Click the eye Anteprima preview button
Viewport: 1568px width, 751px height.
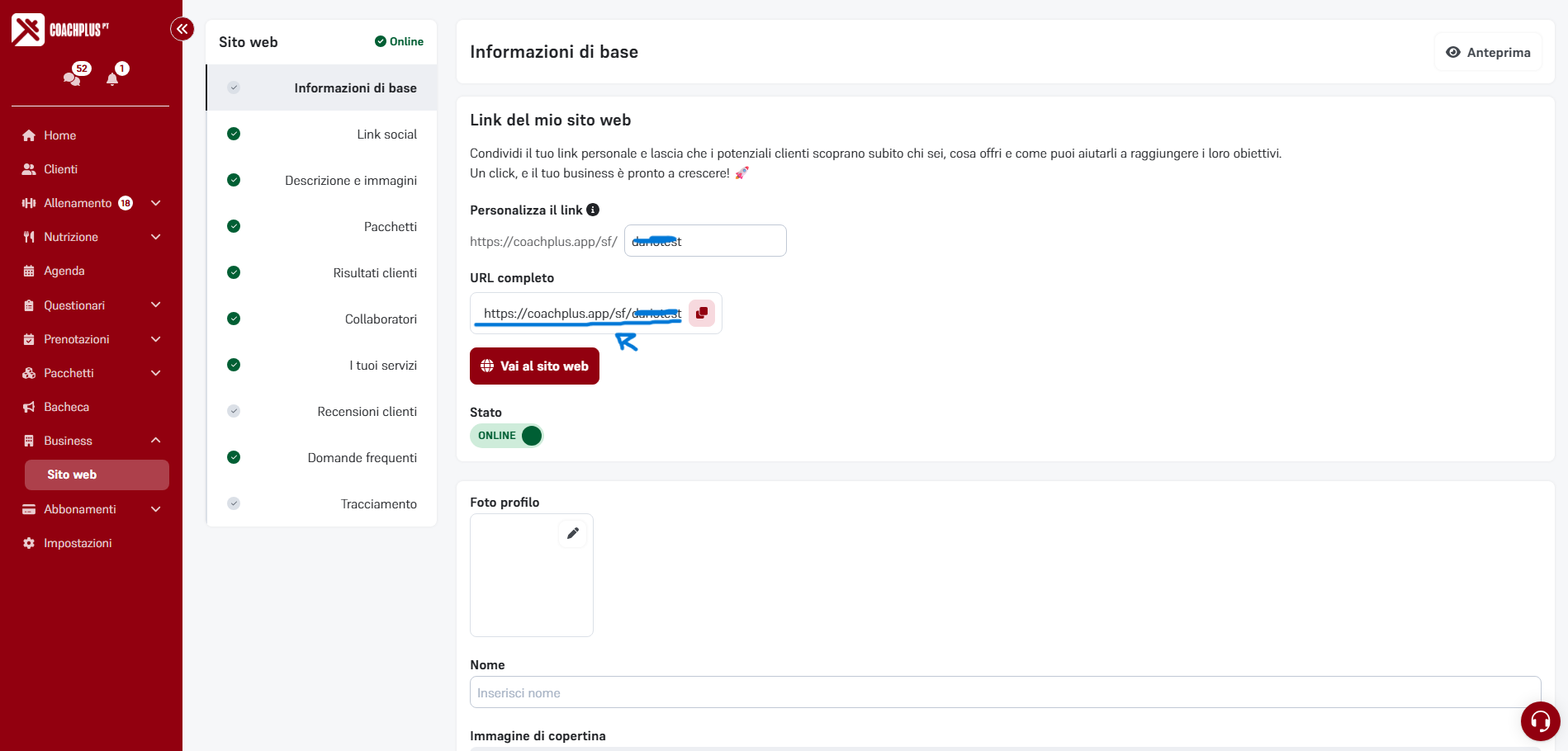(x=1488, y=52)
